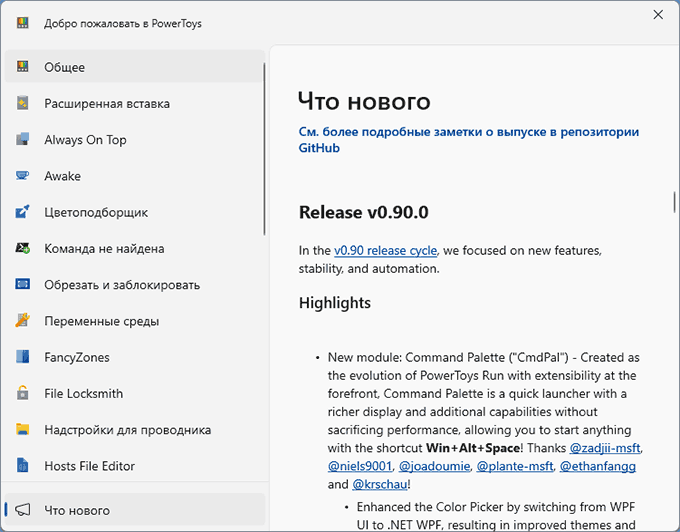Click the Win+Alt+Space shortcut text
The width and height of the screenshot is (680, 532).
(473, 448)
